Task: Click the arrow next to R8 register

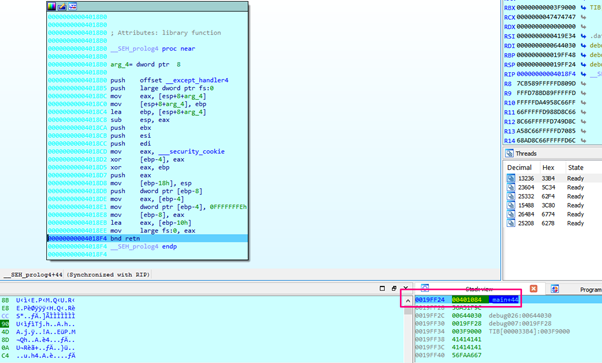Action: pyautogui.click(x=584, y=83)
